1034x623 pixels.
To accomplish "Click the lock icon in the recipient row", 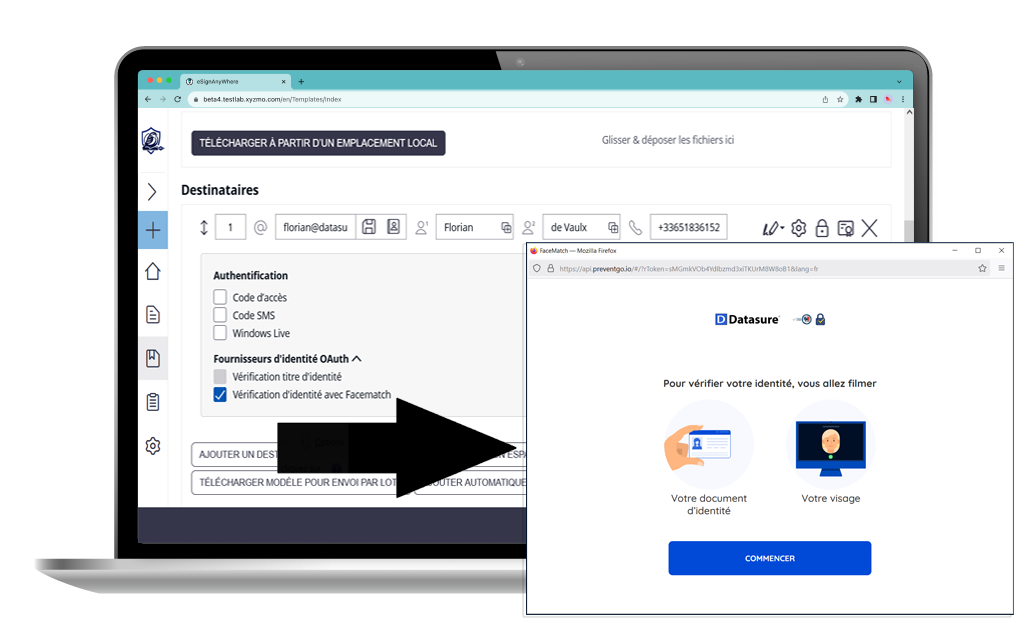I will pyautogui.click(x=822, y=228).
